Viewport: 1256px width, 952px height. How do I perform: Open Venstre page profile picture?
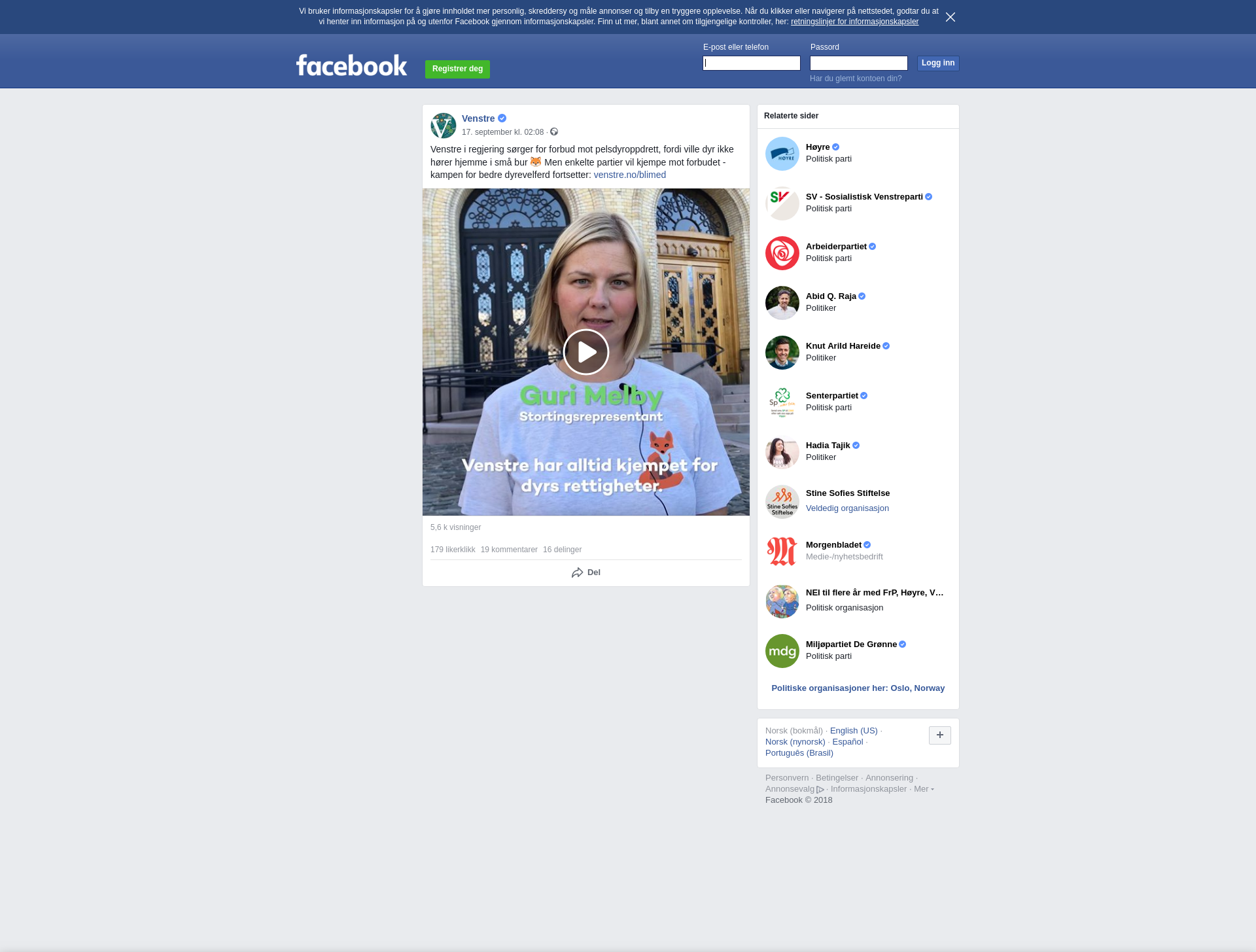(444, 126)
